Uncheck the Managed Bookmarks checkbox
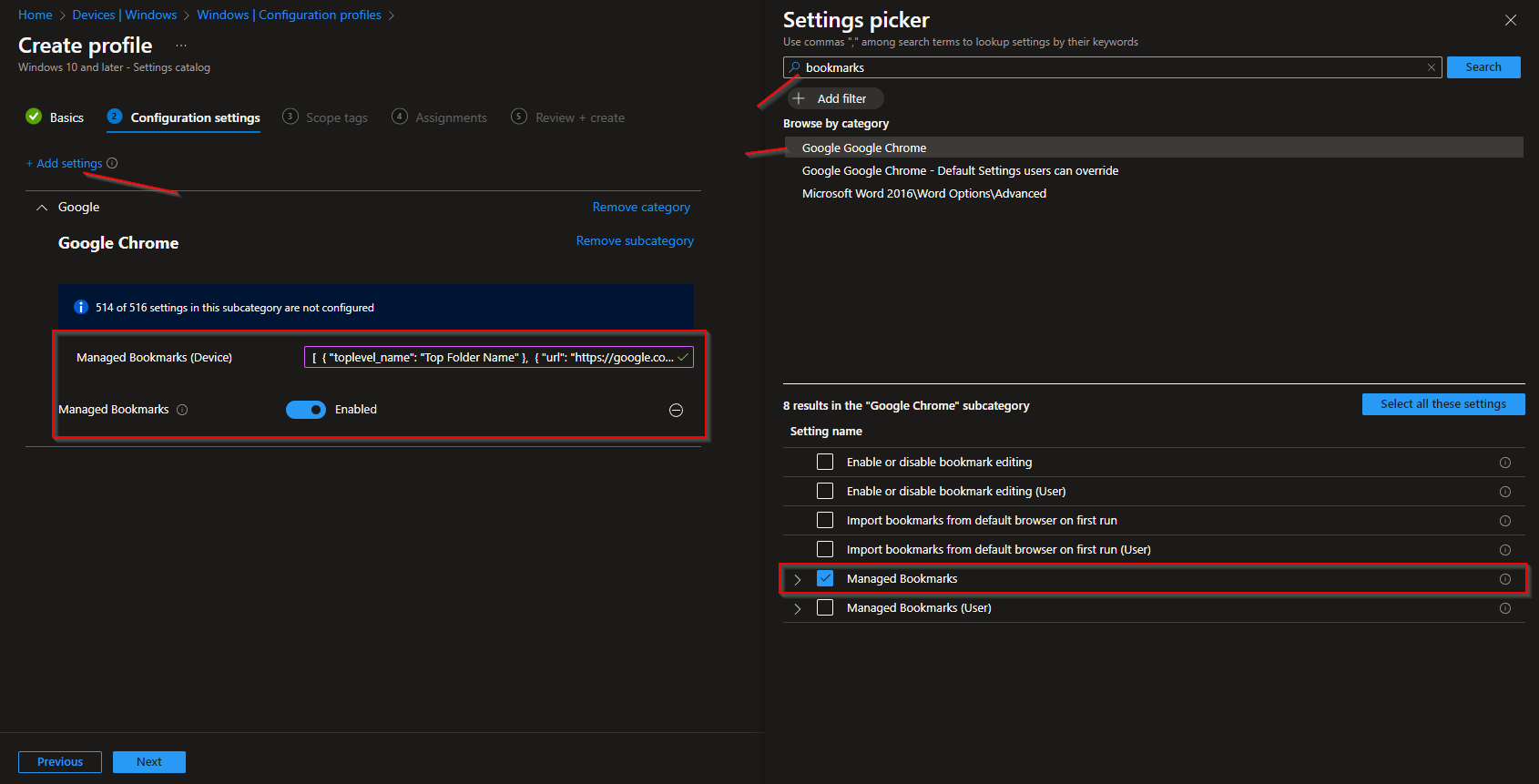Screen dimensions: 1539x784 coord(825,578)
